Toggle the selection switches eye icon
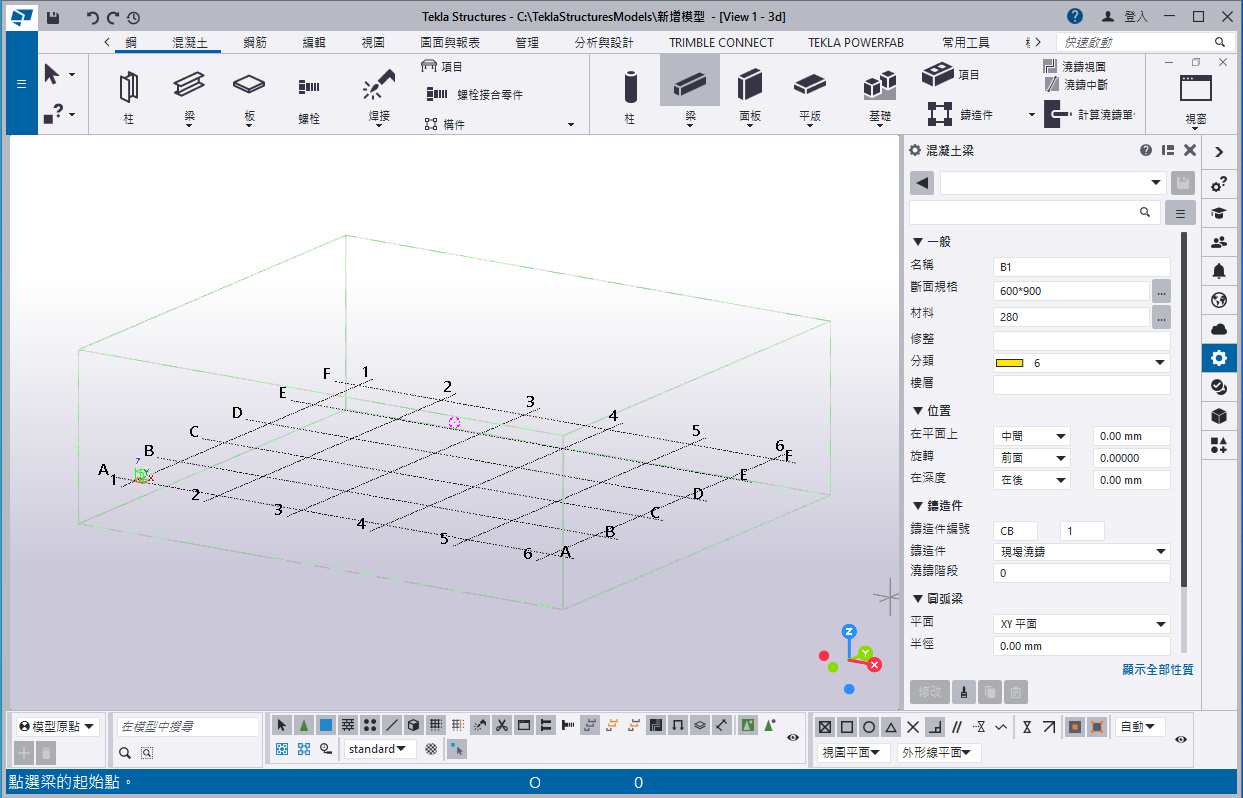The height and width of the screenshot is (798, 1243). tap(793, 737)
